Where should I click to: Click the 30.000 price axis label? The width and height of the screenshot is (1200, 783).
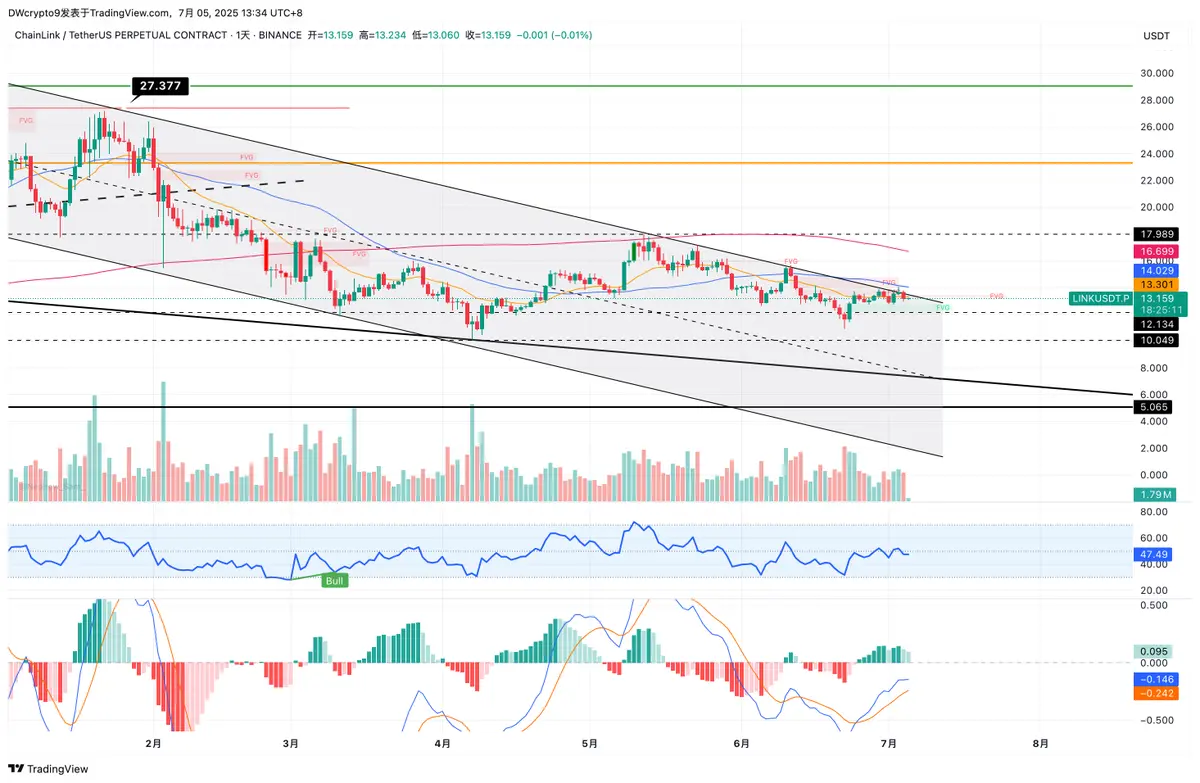(x=1158, y=74)
